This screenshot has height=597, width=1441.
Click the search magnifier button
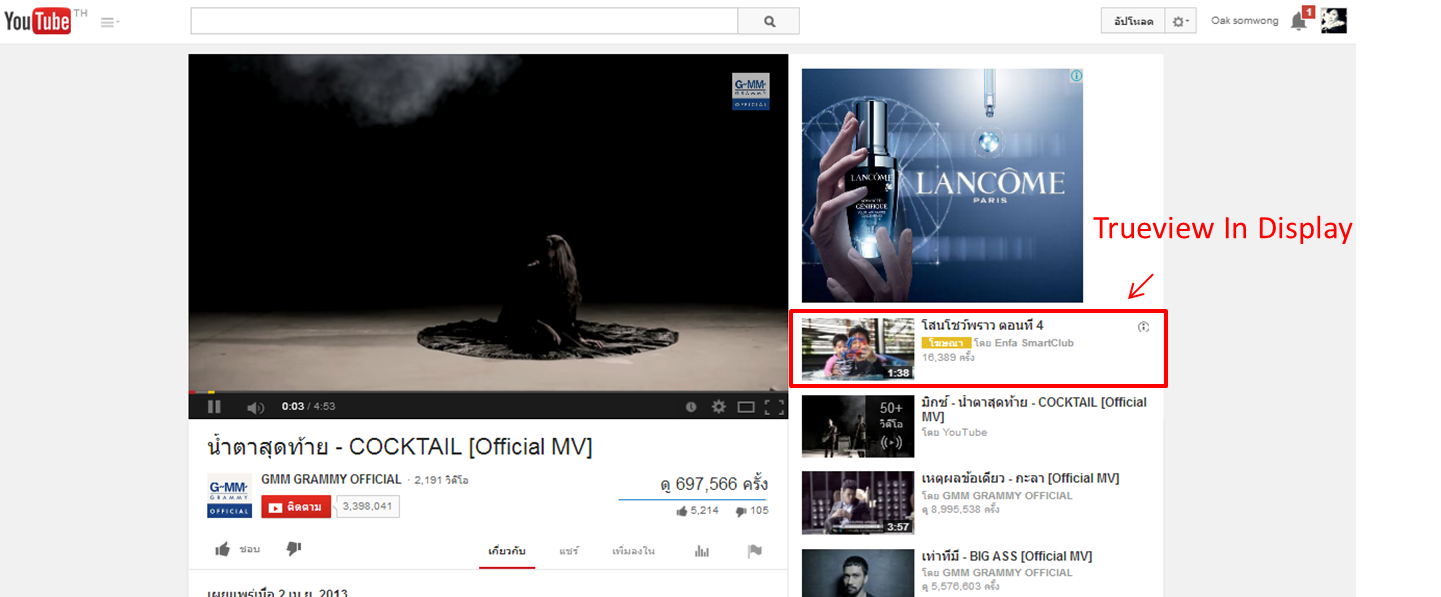pyautogui.click(x=769, y=21)
